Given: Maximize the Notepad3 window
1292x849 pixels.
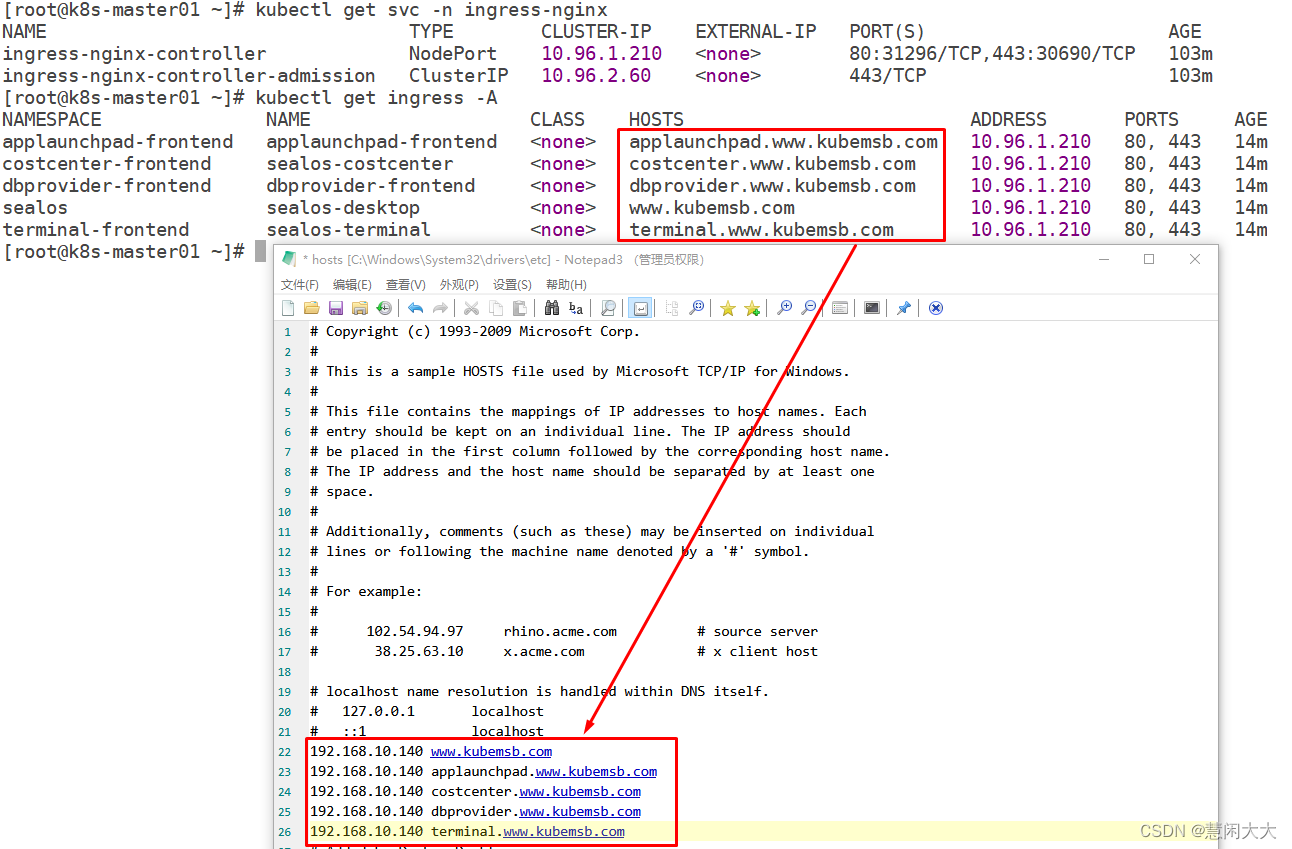Looking at the screenshot, I should (1149, 259).
